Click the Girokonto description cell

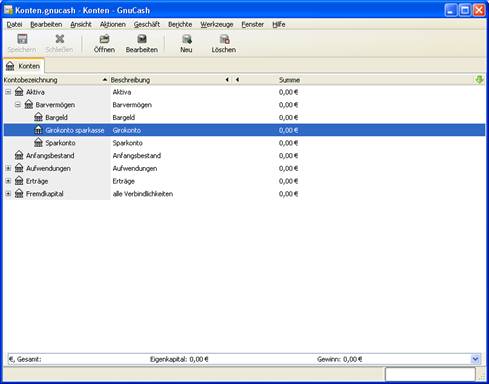click(127, 130)
